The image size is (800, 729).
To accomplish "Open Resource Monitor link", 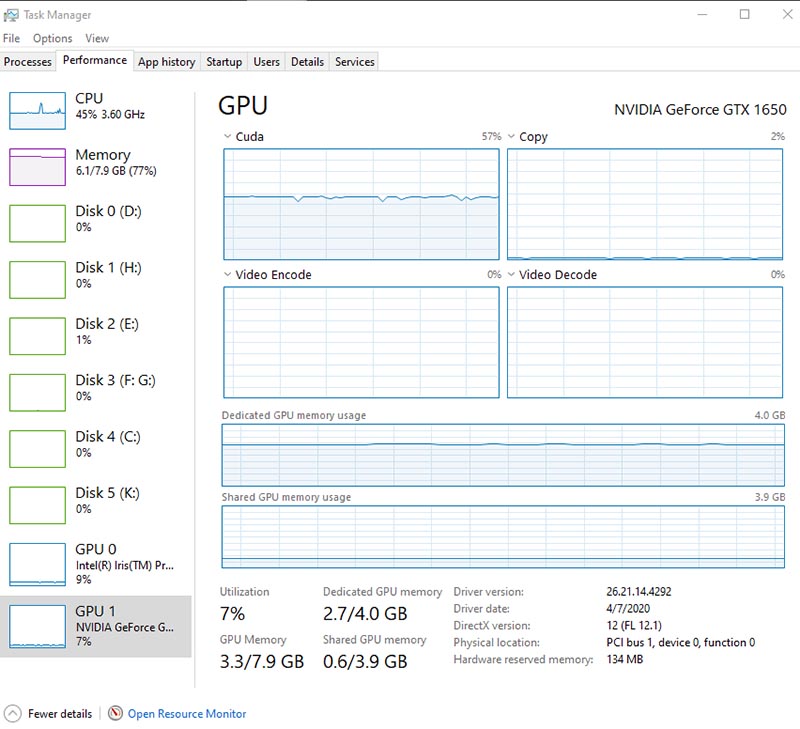I will point(187,713).
